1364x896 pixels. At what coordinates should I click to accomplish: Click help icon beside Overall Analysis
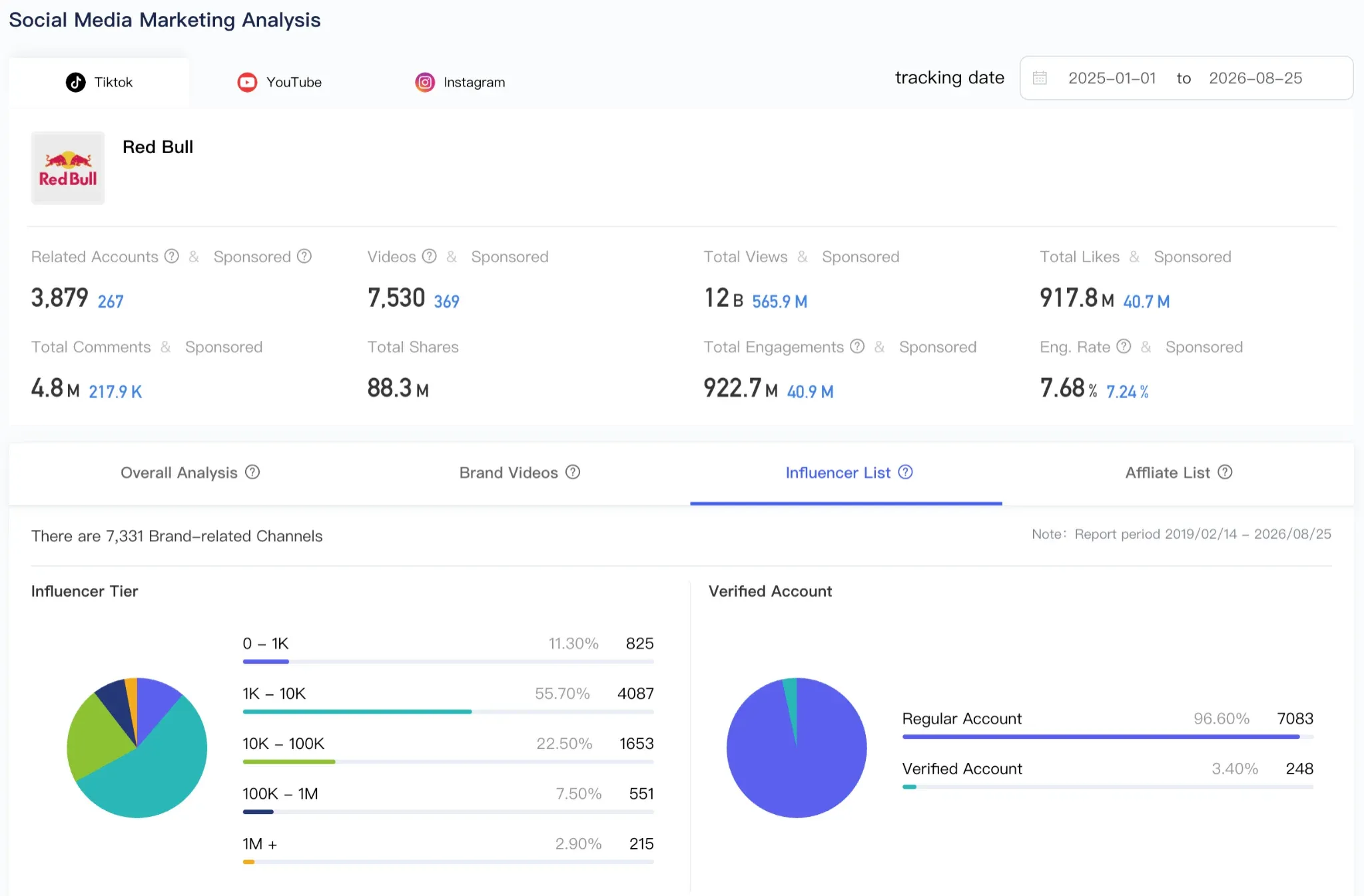(252, 472)
